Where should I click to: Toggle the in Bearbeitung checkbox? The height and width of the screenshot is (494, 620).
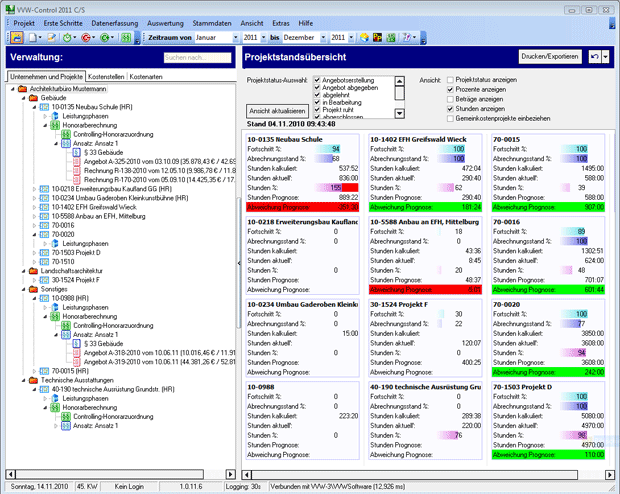pos(317,102)
